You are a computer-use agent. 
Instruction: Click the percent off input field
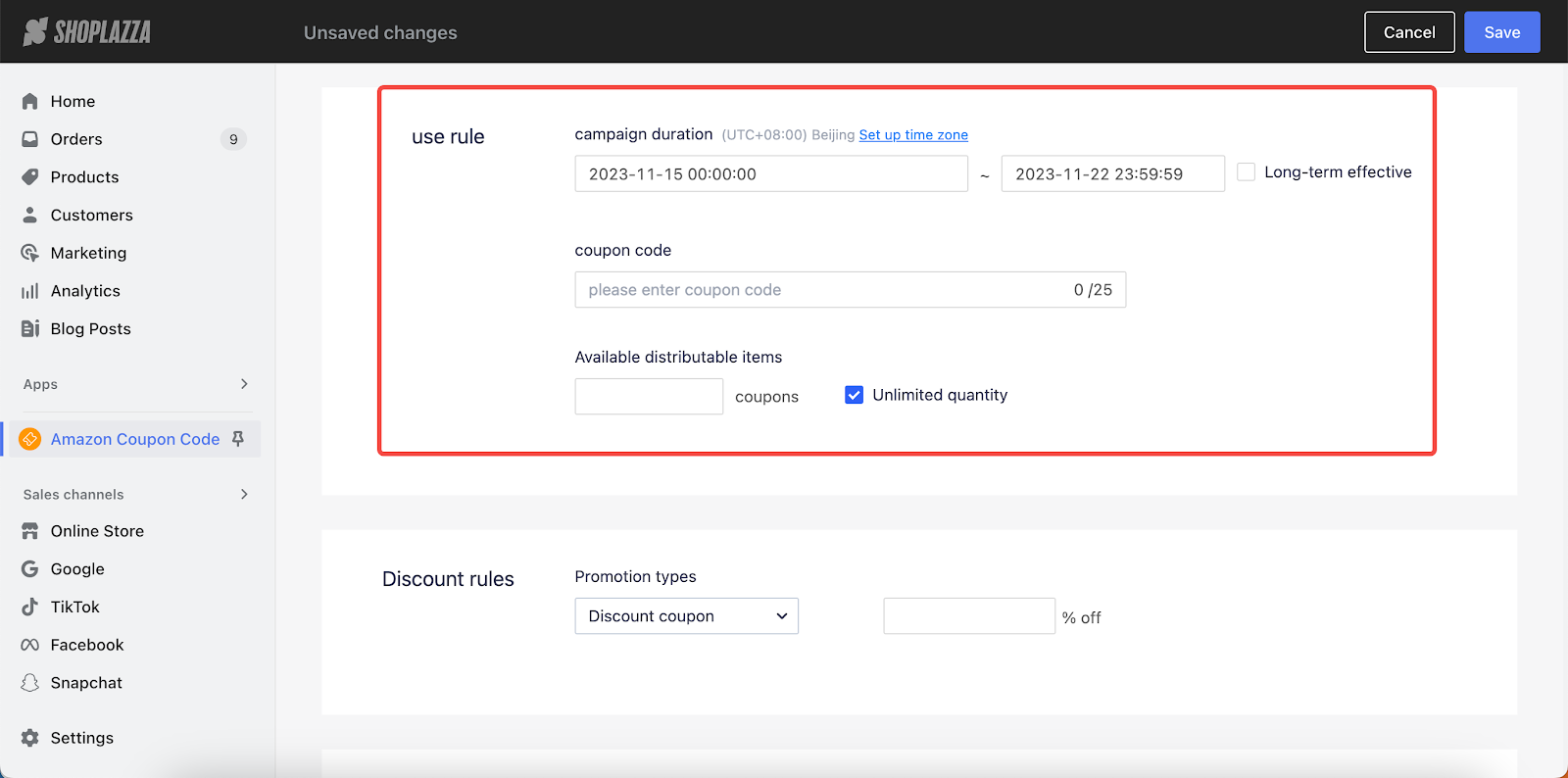[x=969, y=616]
